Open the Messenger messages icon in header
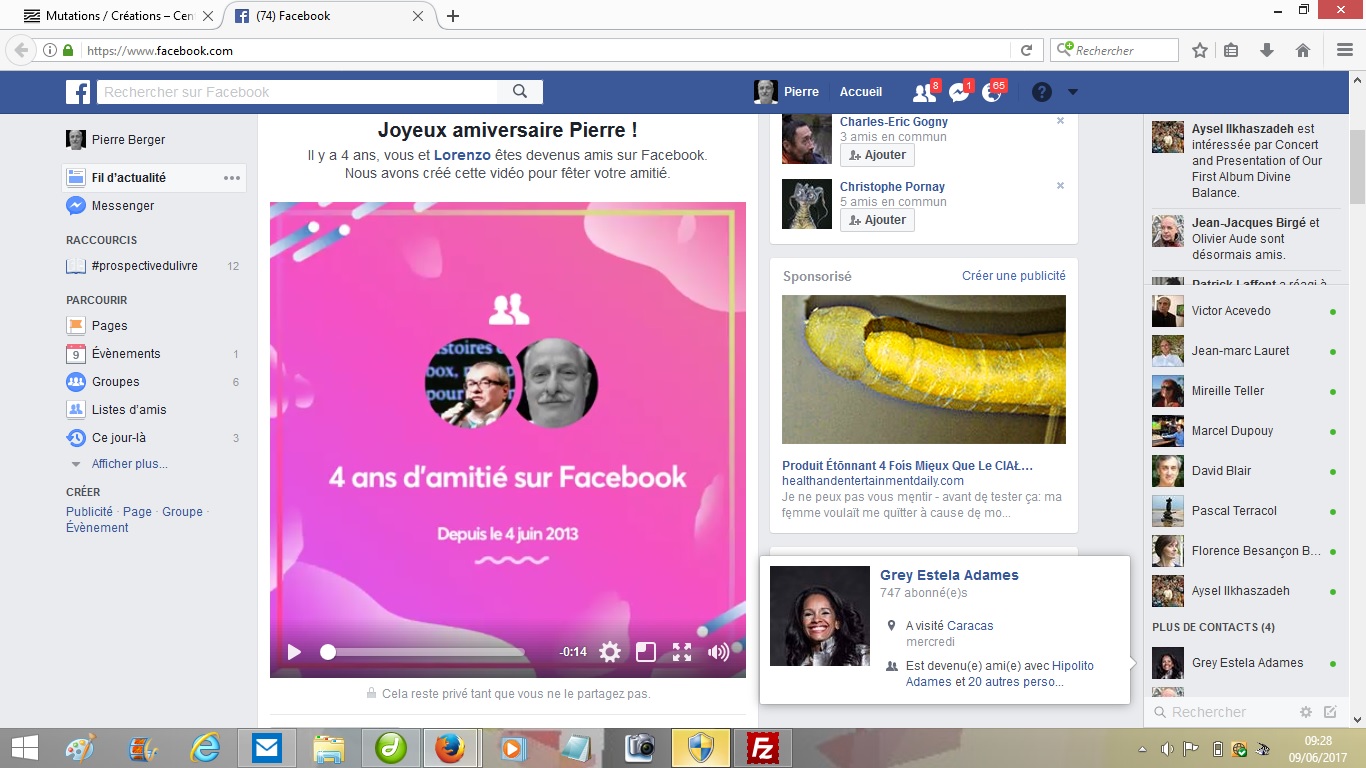1366x768 pixels. point(958,92)
